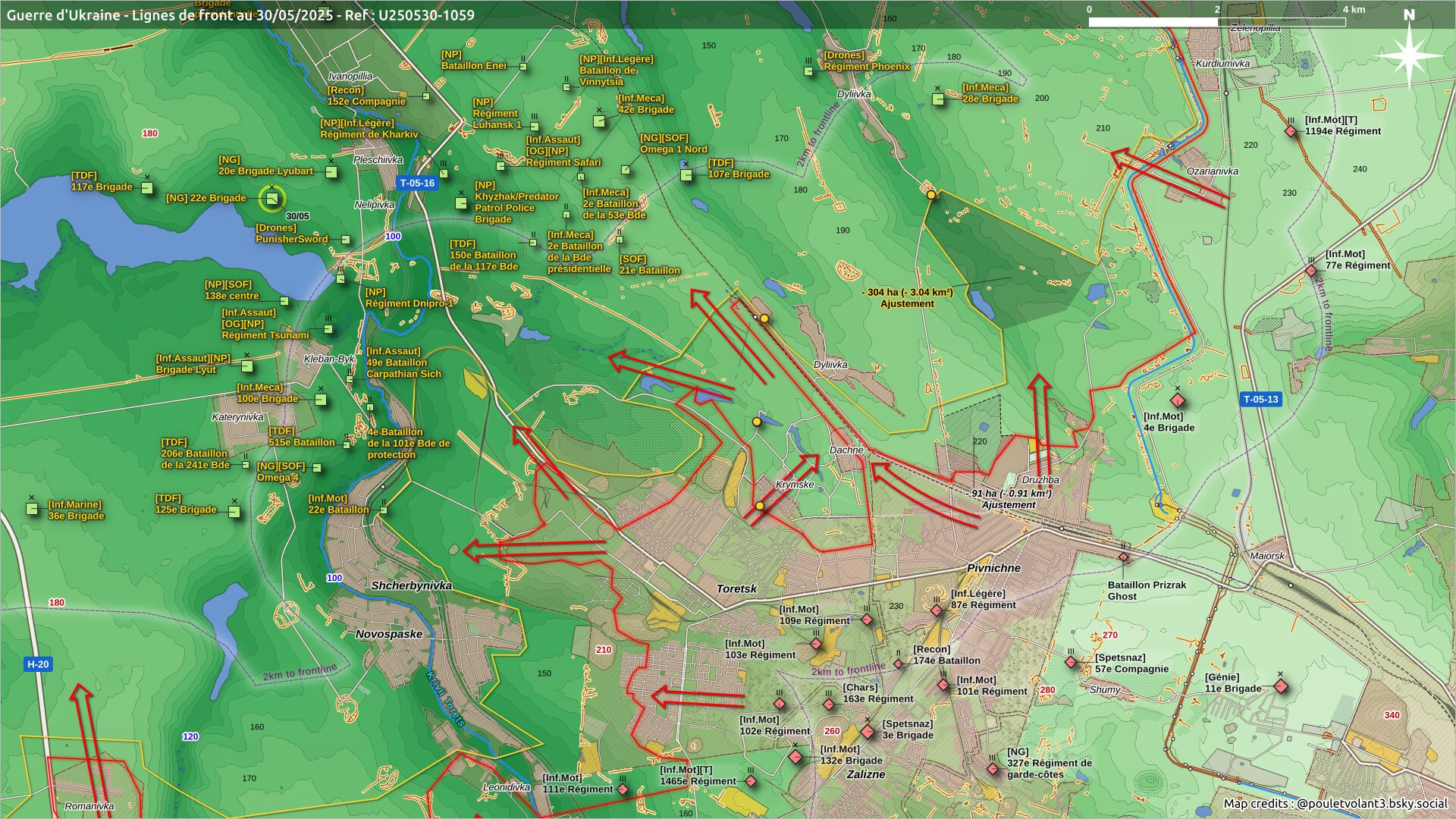
Task: Select the 132e Brigade red diamond
Action: pos(795,757)
